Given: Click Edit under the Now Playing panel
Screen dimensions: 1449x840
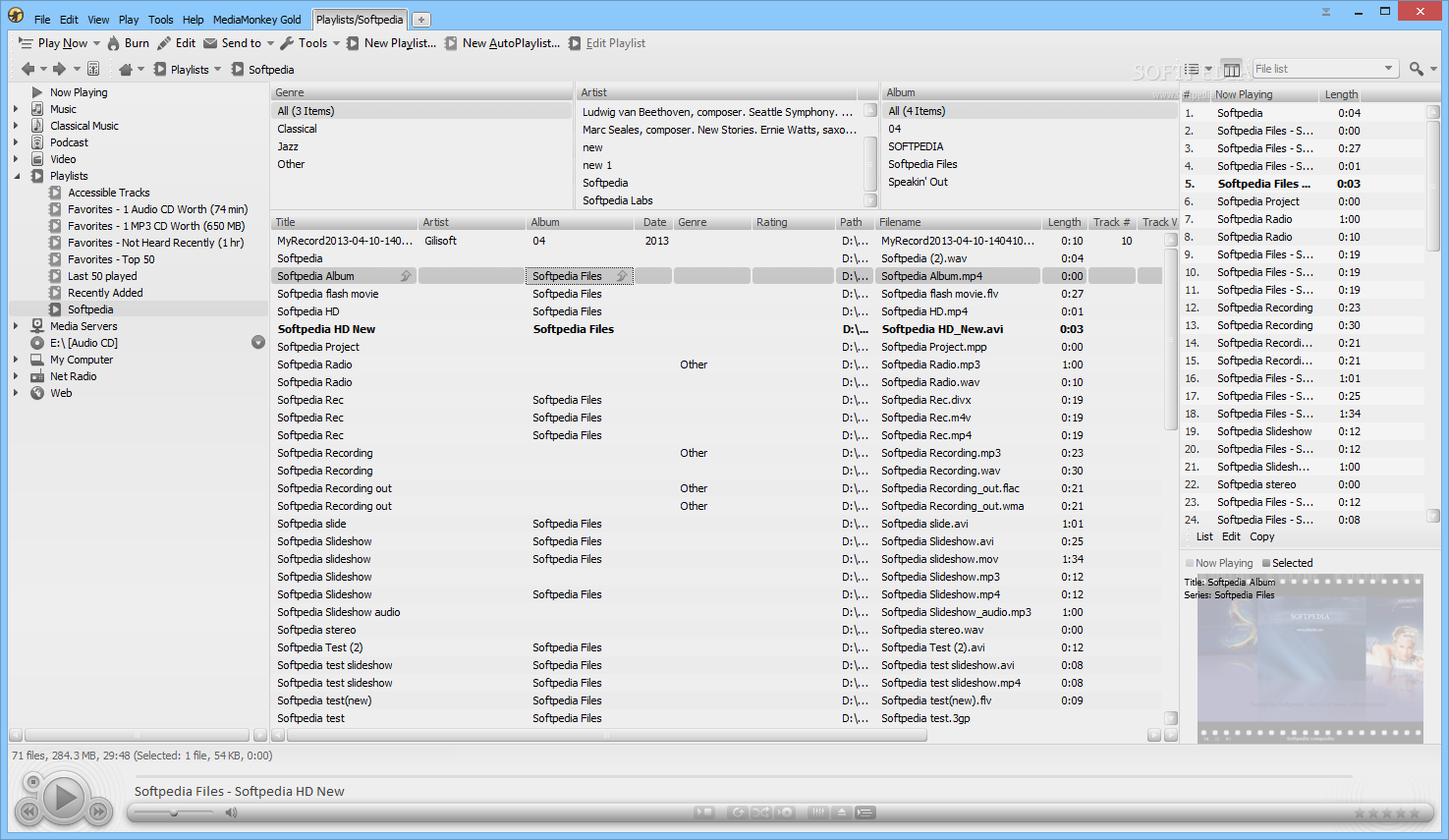Looking at the screenshot, I should click(x=1232, y=536).
